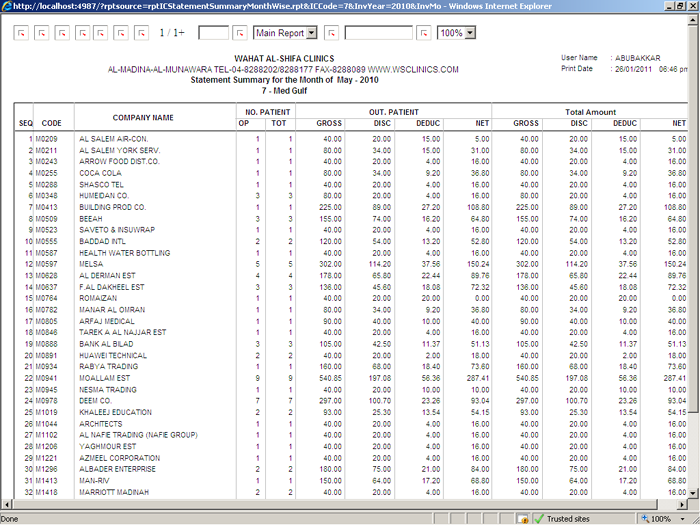
Task: Click company 'COCA COLA'
Action: (100, 173)
